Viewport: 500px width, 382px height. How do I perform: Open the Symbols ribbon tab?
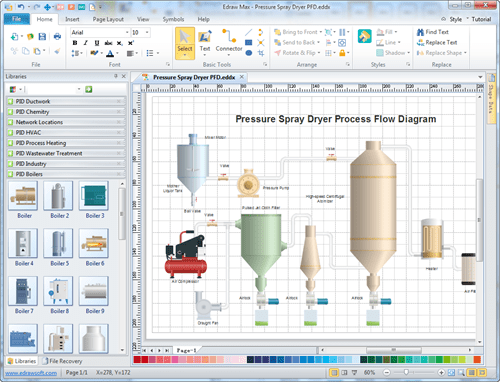click(x=173, y=19)
